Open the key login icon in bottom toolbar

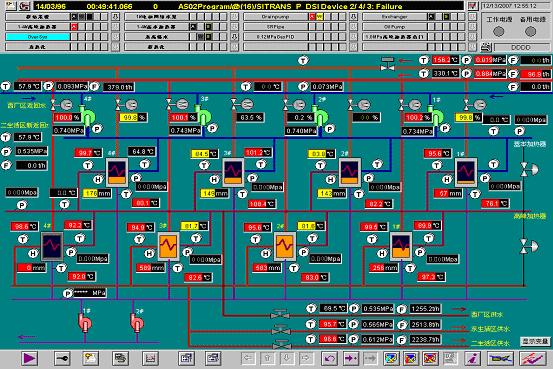[x=62, y=359]
